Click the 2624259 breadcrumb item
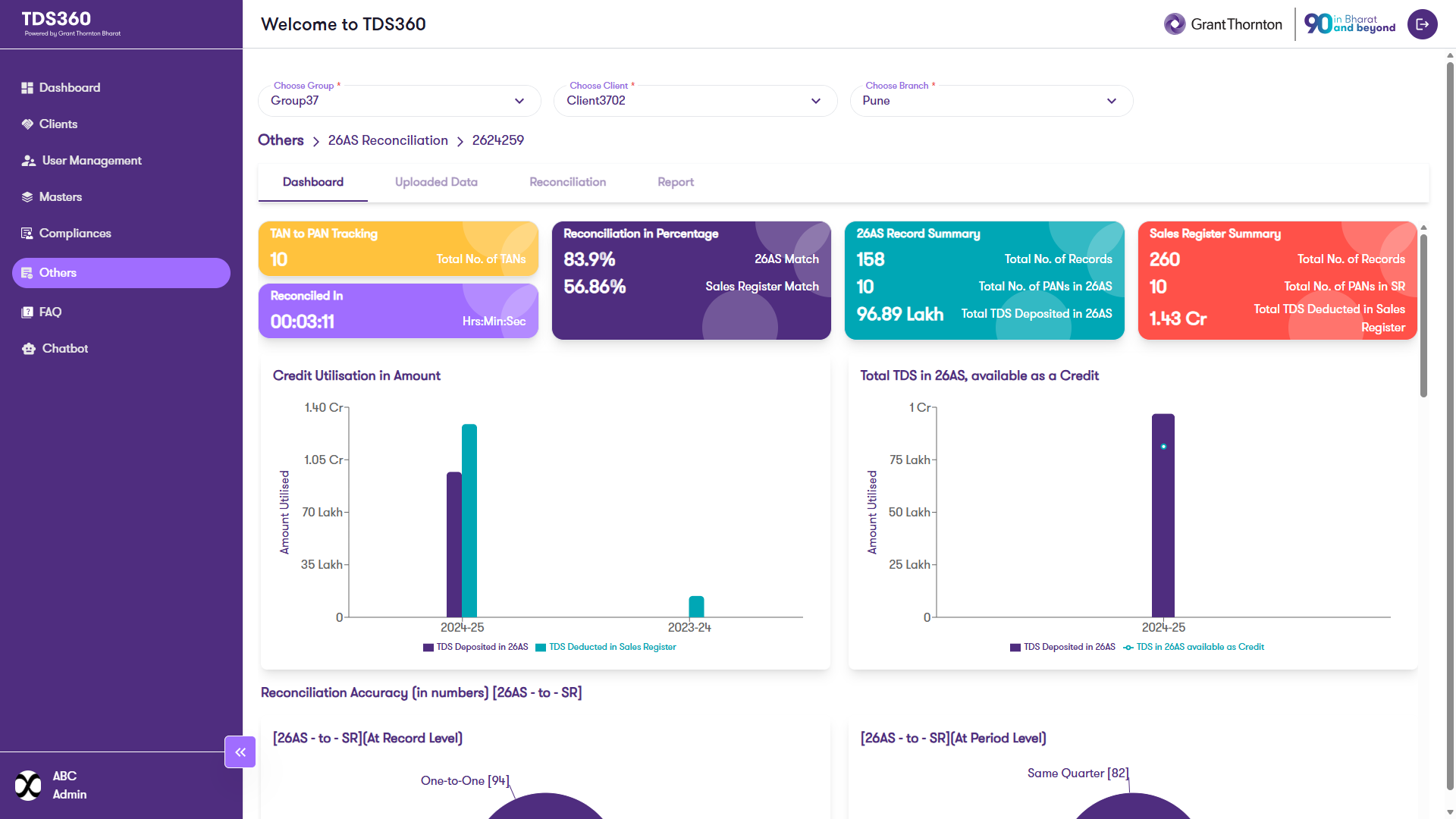Screen dimensions: 1456x819 coord(497,140)
